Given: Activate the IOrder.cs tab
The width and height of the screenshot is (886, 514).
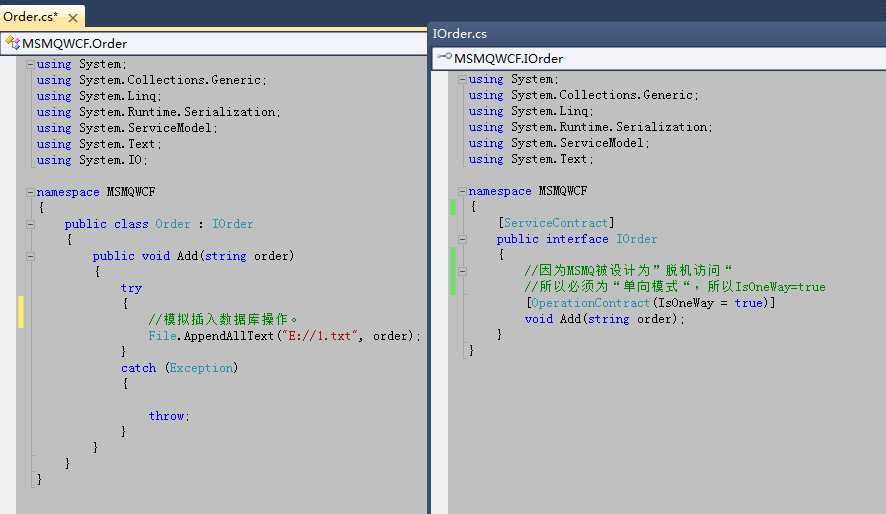Looking at the screenshot, I should tap(460, 33).
